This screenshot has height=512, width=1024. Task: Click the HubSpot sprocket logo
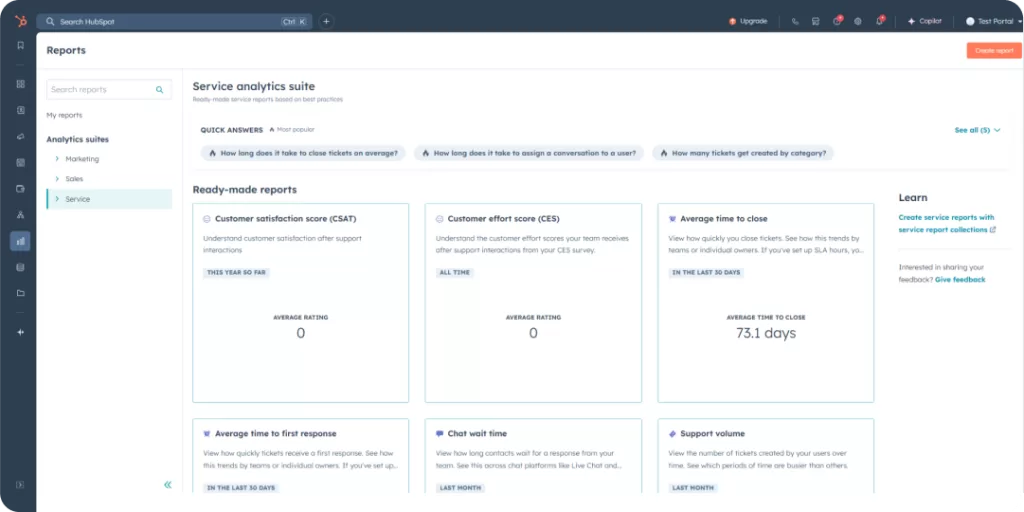[21, 22]
